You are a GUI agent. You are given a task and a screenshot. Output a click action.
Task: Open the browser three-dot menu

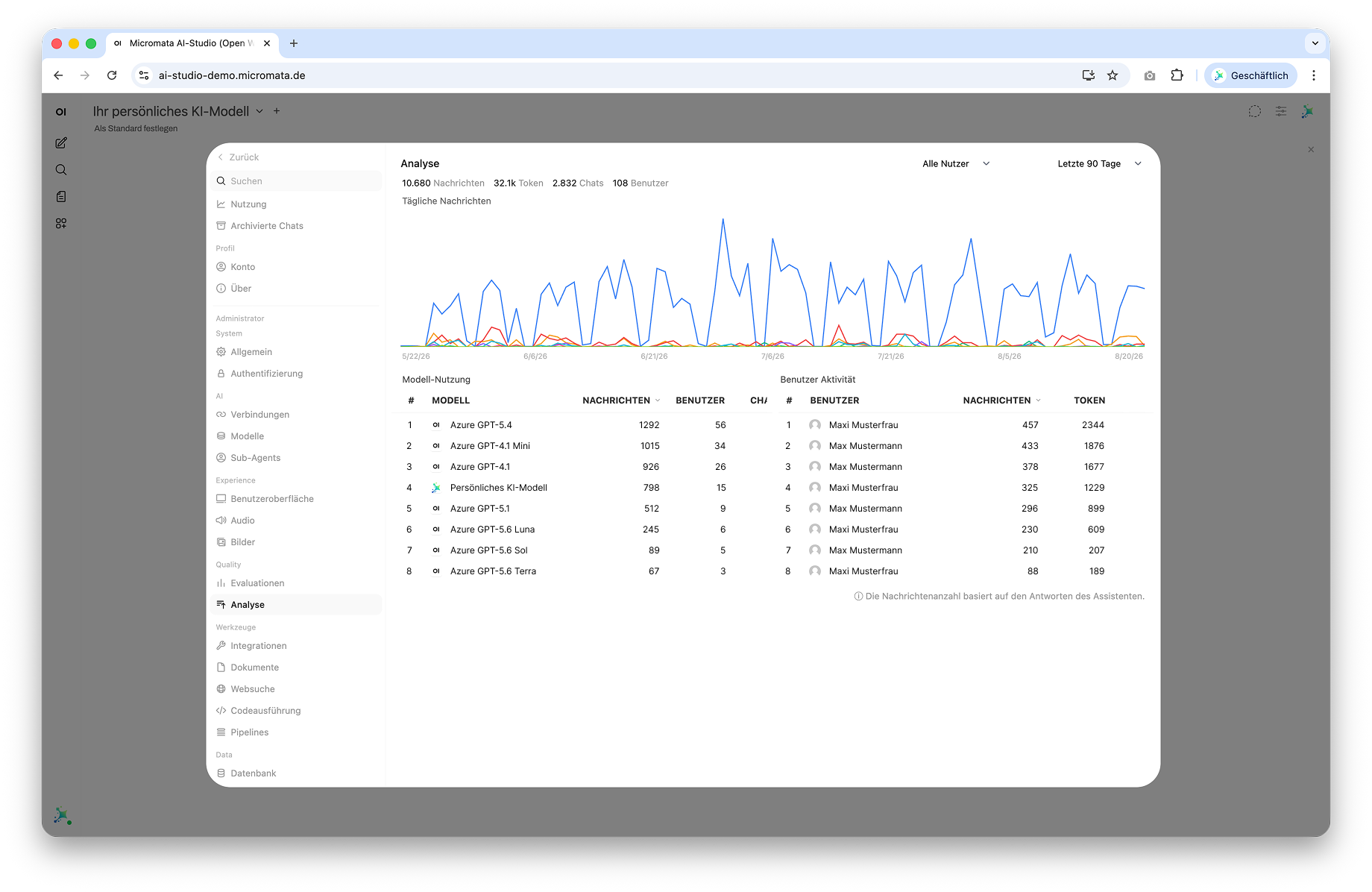1314,75
